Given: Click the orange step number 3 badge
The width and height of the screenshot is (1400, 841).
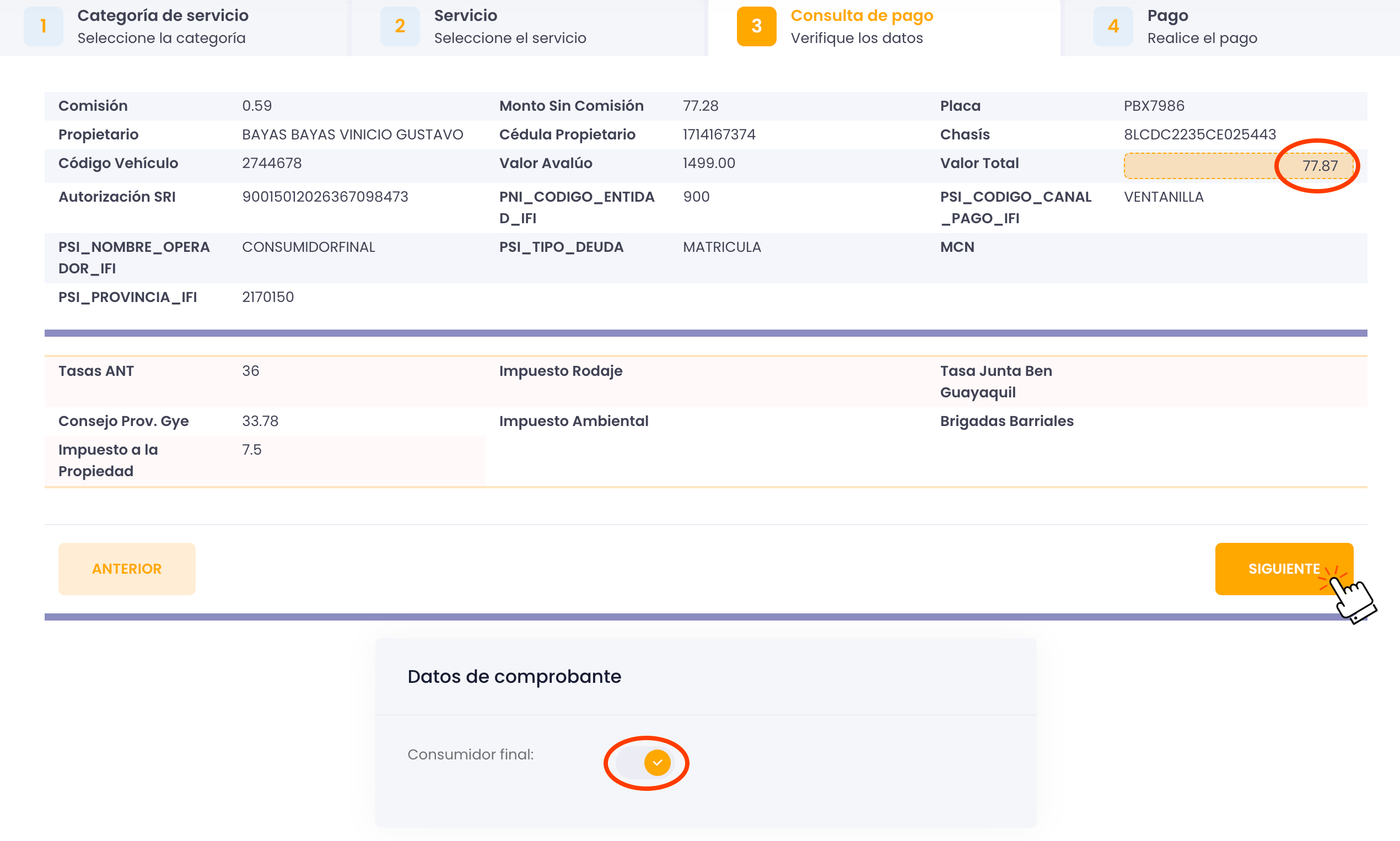Looking at the screenshot, I should (756, 26).
